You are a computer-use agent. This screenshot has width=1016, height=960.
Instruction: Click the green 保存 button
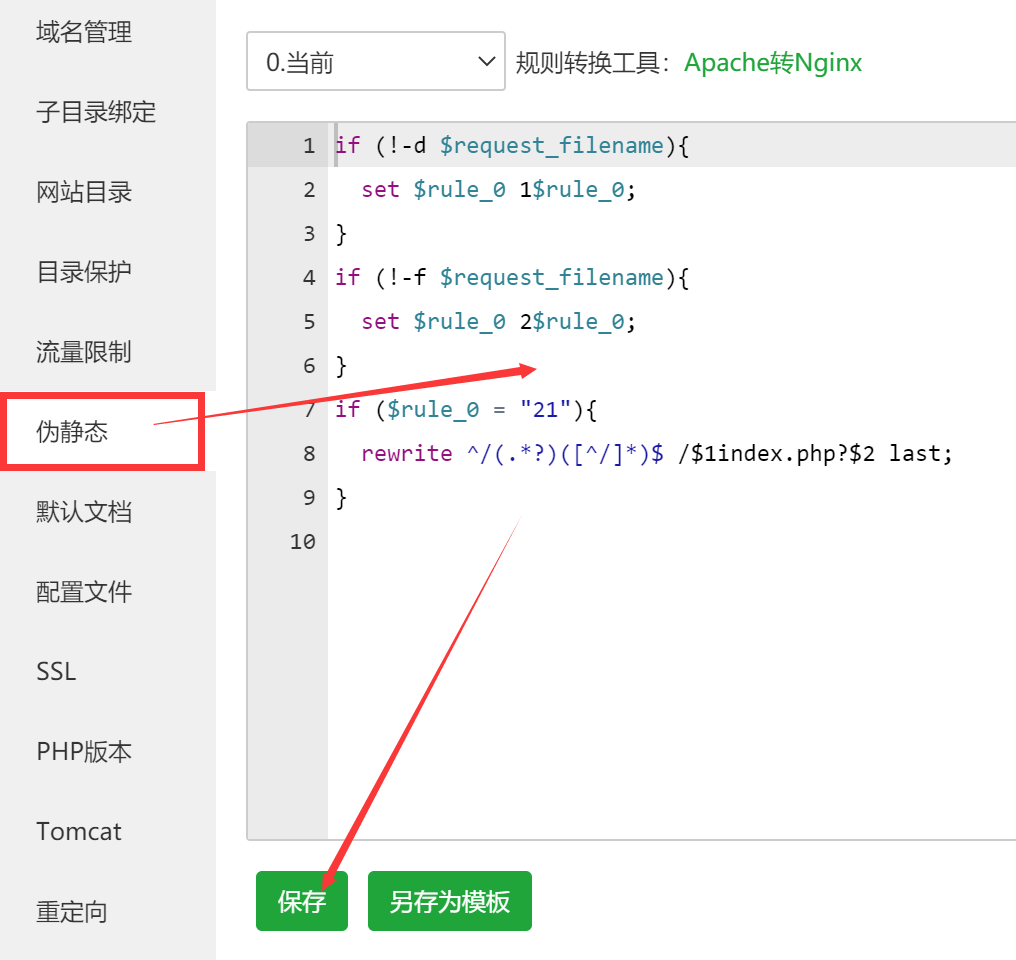(x=301, y=901)
